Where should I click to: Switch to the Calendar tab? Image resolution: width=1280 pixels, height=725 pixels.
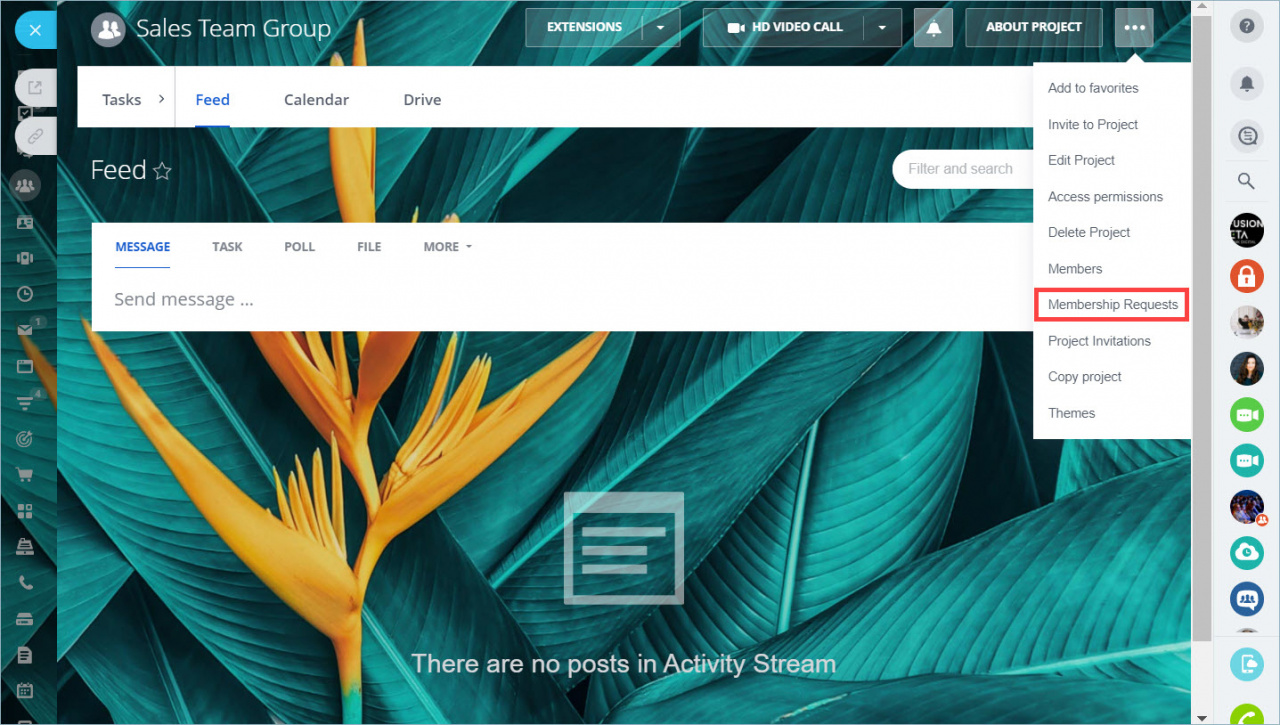tap(316, 100)
